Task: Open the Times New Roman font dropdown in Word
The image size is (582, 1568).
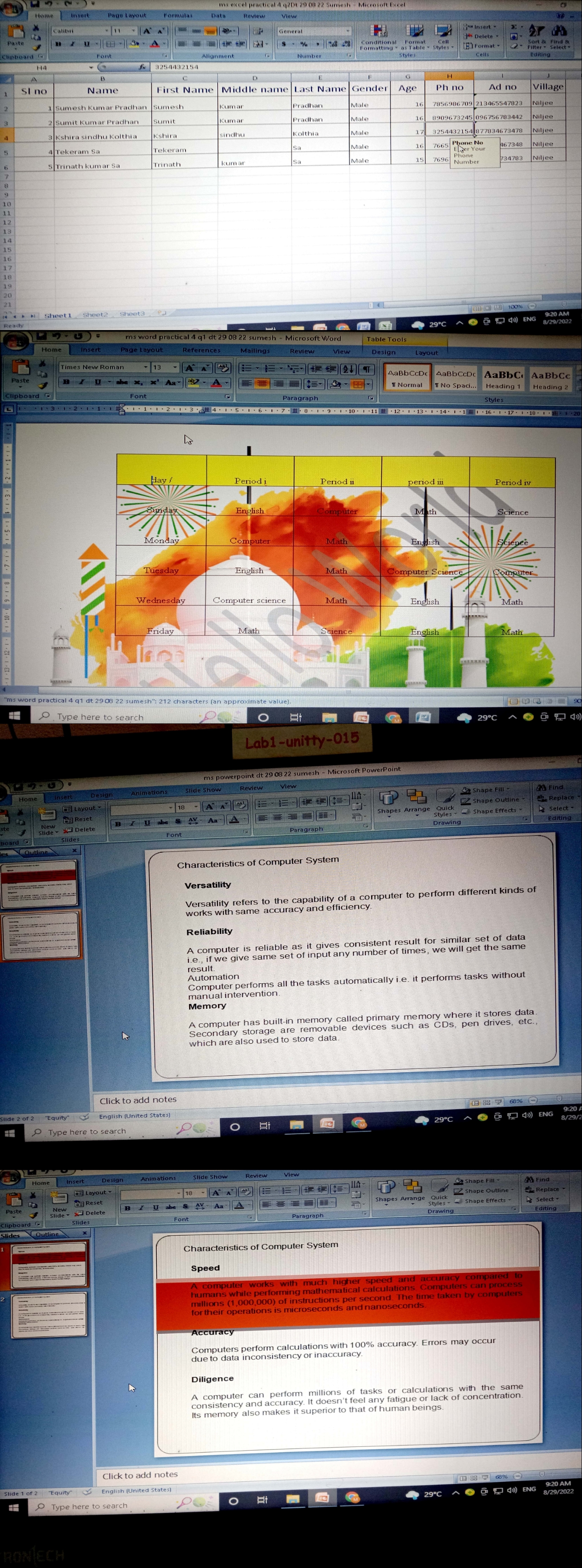Action: [x=146, y=367]
